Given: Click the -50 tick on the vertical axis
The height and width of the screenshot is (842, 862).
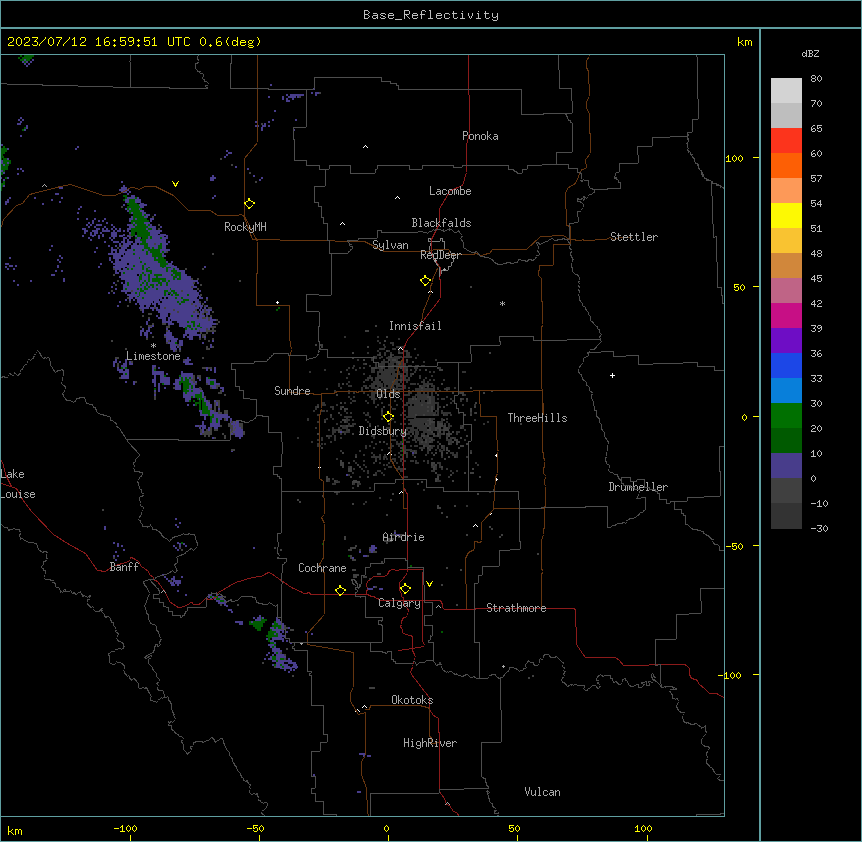Looking at the screenshot, I should 734,546.
